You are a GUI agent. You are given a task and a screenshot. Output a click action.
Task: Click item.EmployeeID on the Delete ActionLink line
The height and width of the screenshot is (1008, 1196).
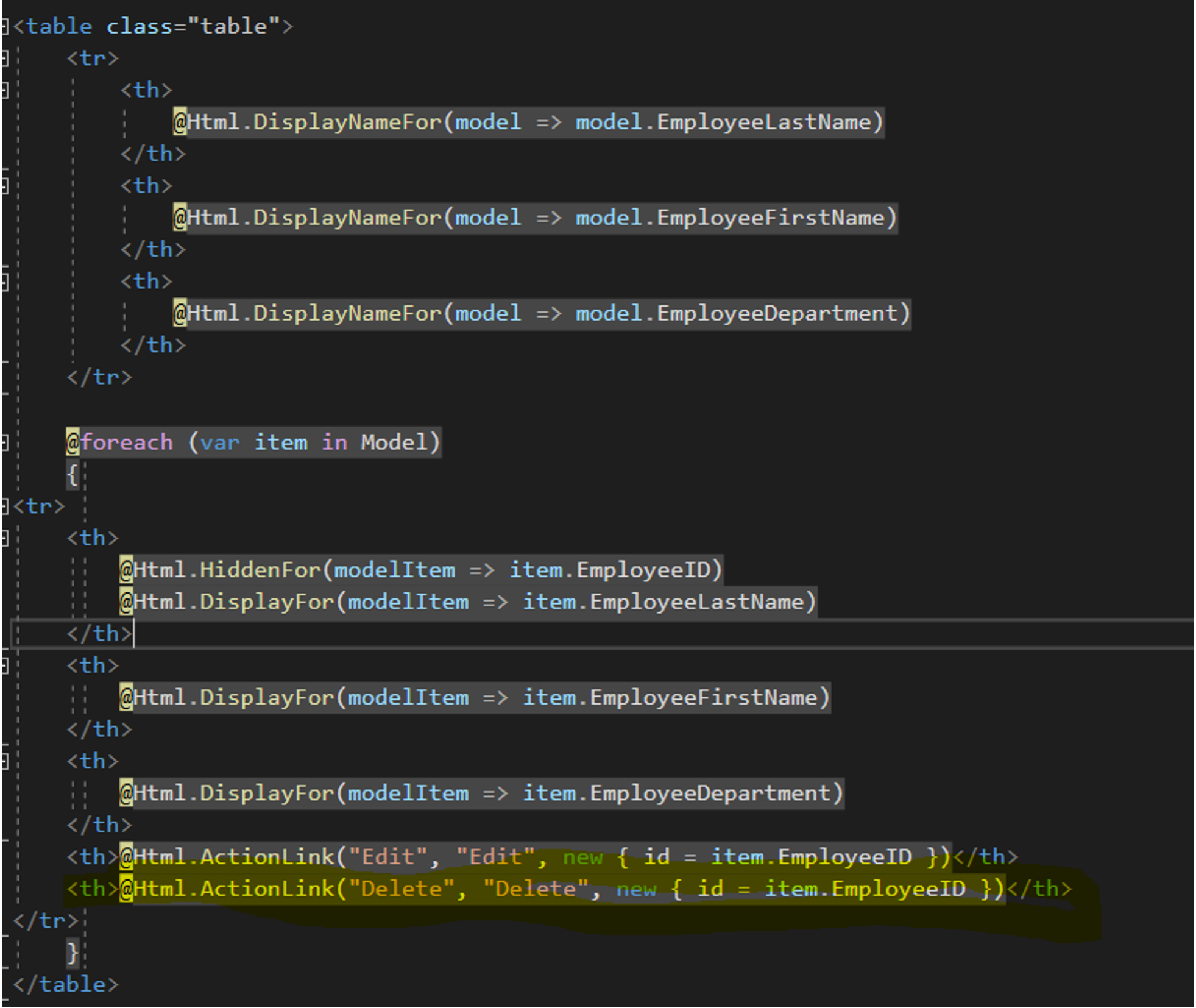(x=865, y=889)
